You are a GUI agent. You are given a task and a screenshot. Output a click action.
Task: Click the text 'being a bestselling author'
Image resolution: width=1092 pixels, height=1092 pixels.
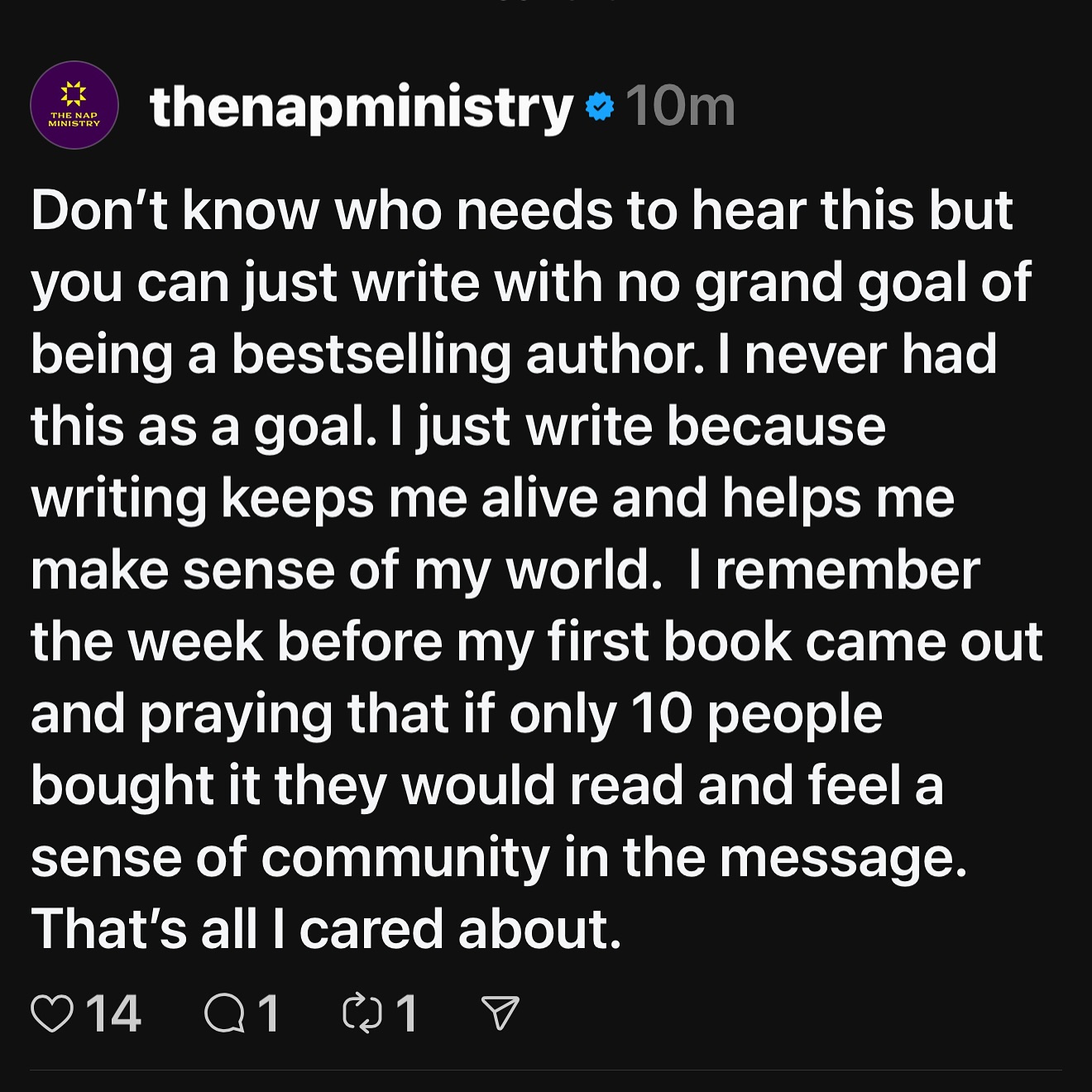tap(367, 355)
